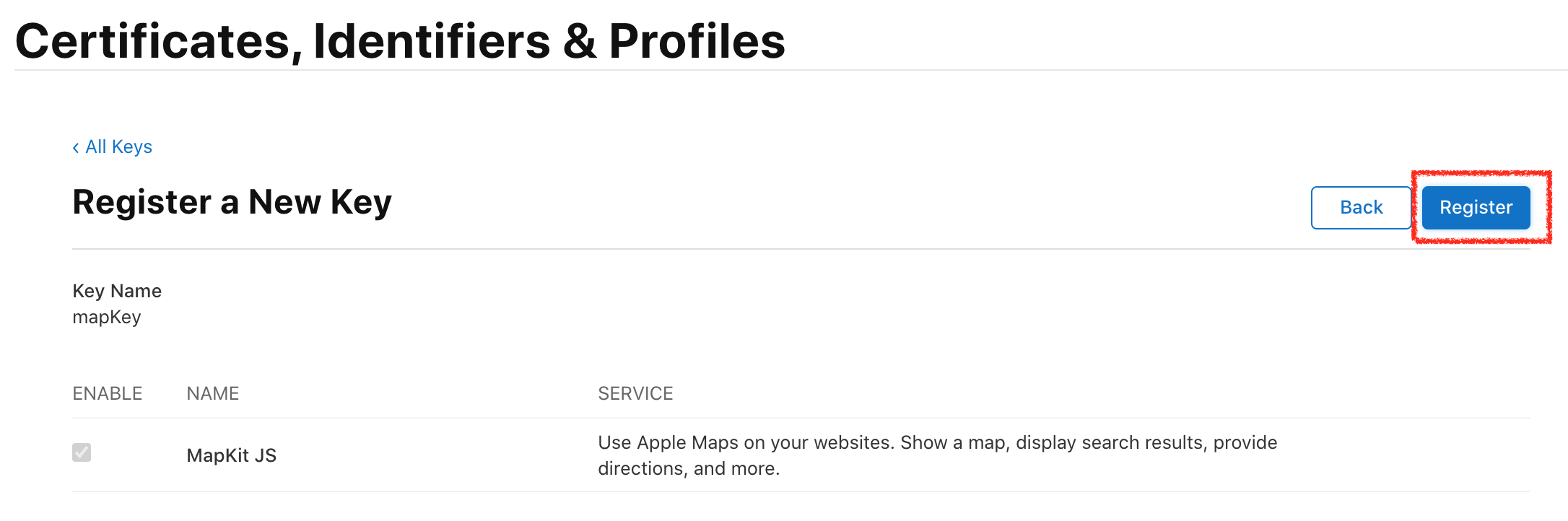Image resolution: width=1568 pixels, height=521 pixels.
Task: Click the ENABLE column header
Action: [108, 393]
